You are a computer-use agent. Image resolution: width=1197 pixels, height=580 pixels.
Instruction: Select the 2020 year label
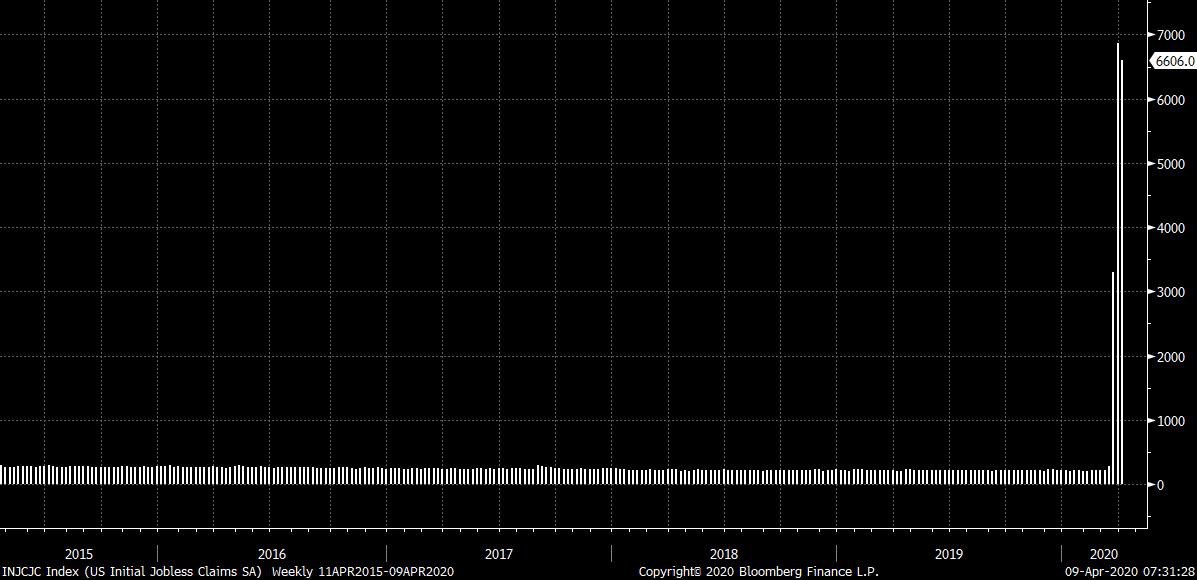(x=1105, y=554)
